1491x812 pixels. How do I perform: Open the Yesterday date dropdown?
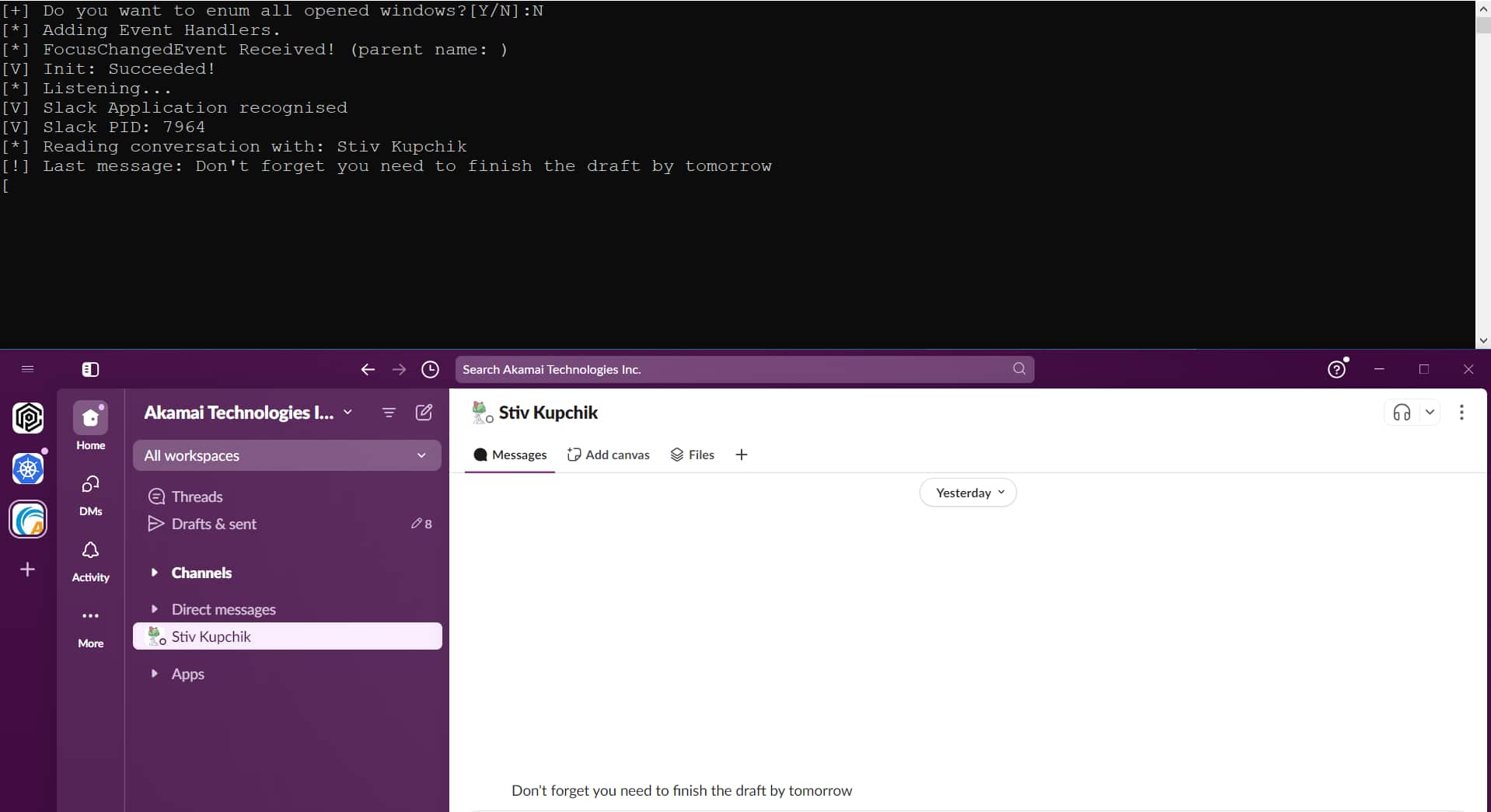tap(968, 493)
